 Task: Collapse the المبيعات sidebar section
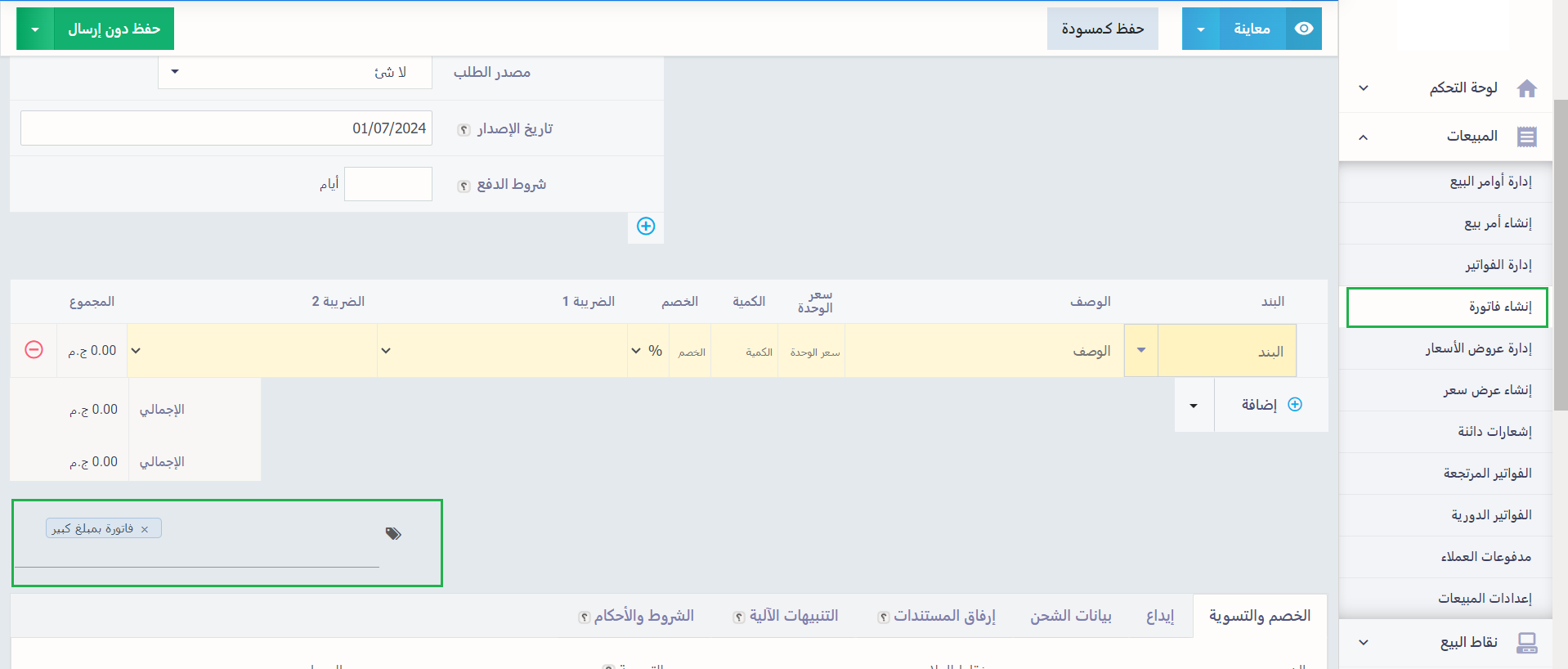(1363, 137)
